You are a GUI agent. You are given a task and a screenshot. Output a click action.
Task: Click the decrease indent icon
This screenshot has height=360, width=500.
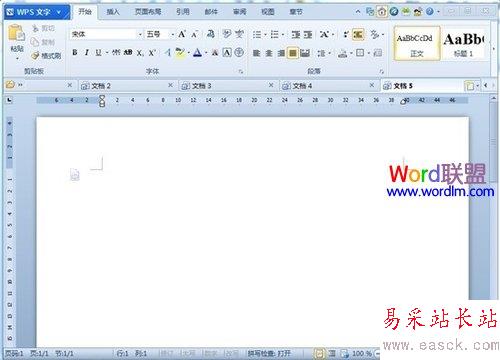pos(295,34)
